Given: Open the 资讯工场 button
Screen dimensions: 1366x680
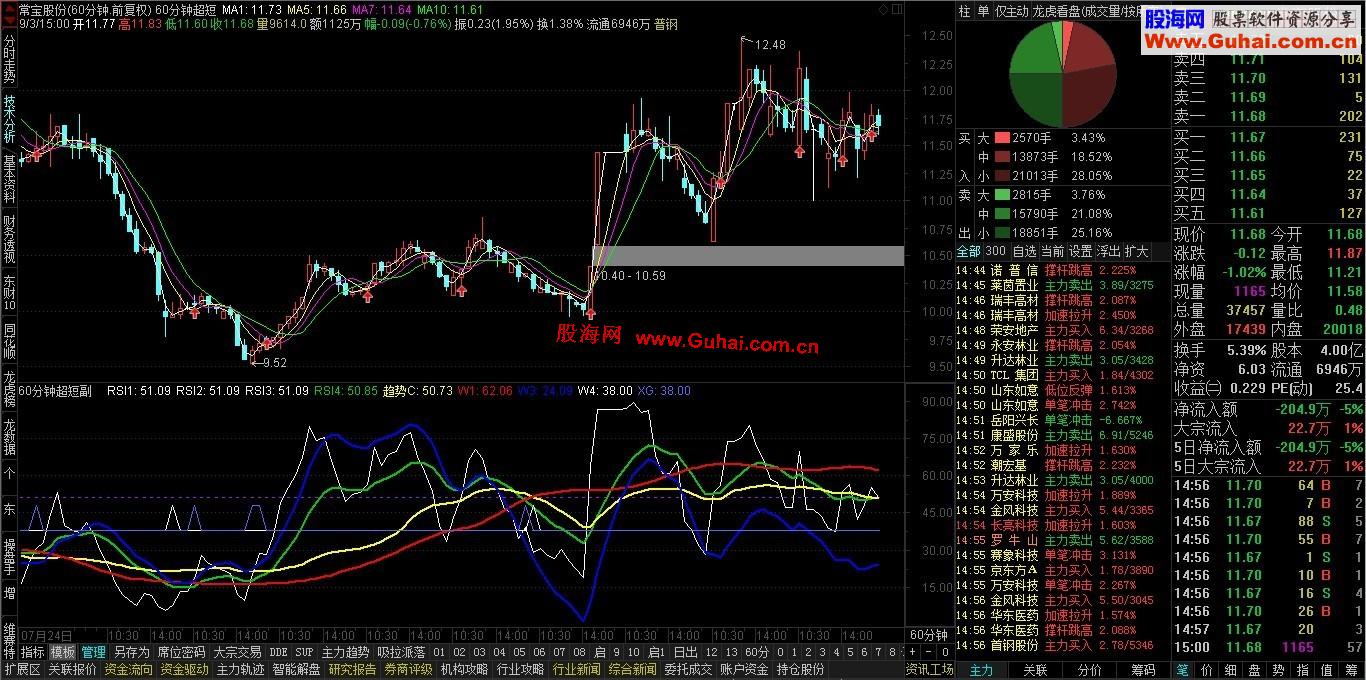Looking at the screenshot, I should click(929, 670).
